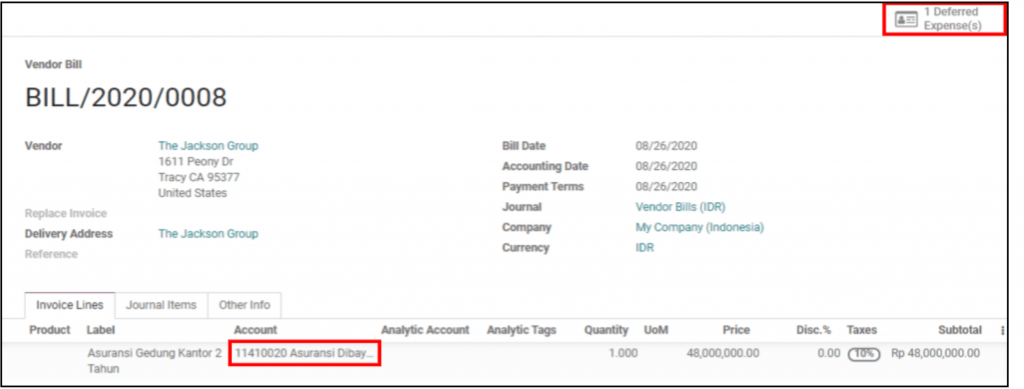Click the 10% tax tag
Viewport: 1024px width, 389px height.
tap(863, 354)
